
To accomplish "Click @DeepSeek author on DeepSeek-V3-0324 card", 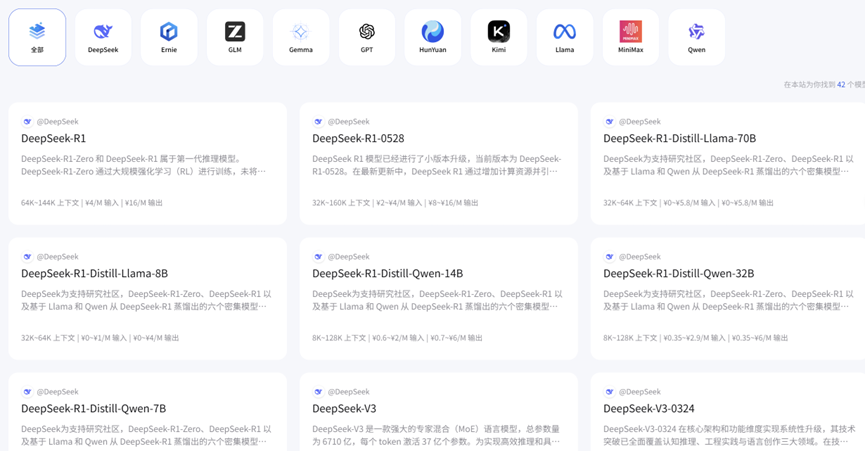I will tap(639, 391).
